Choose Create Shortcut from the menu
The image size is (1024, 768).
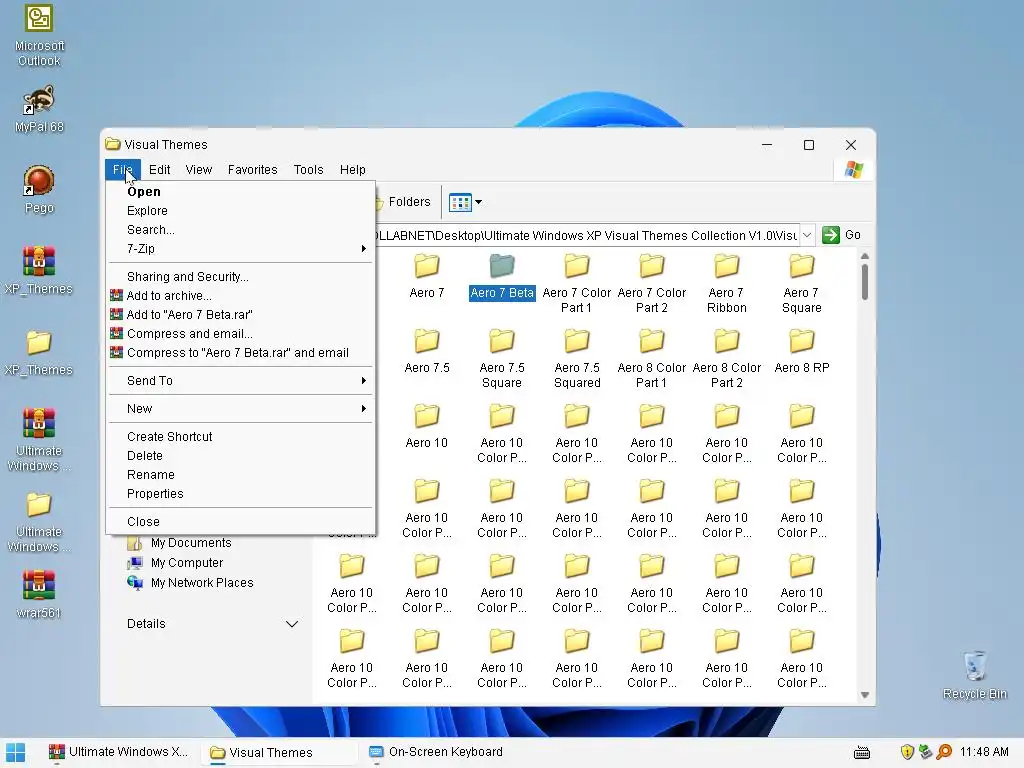point(240,437)
